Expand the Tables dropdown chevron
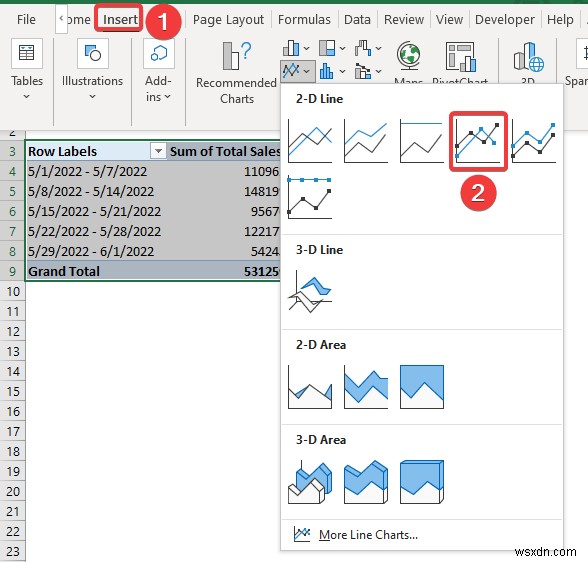The image size is (588, 562). [26, 97]
